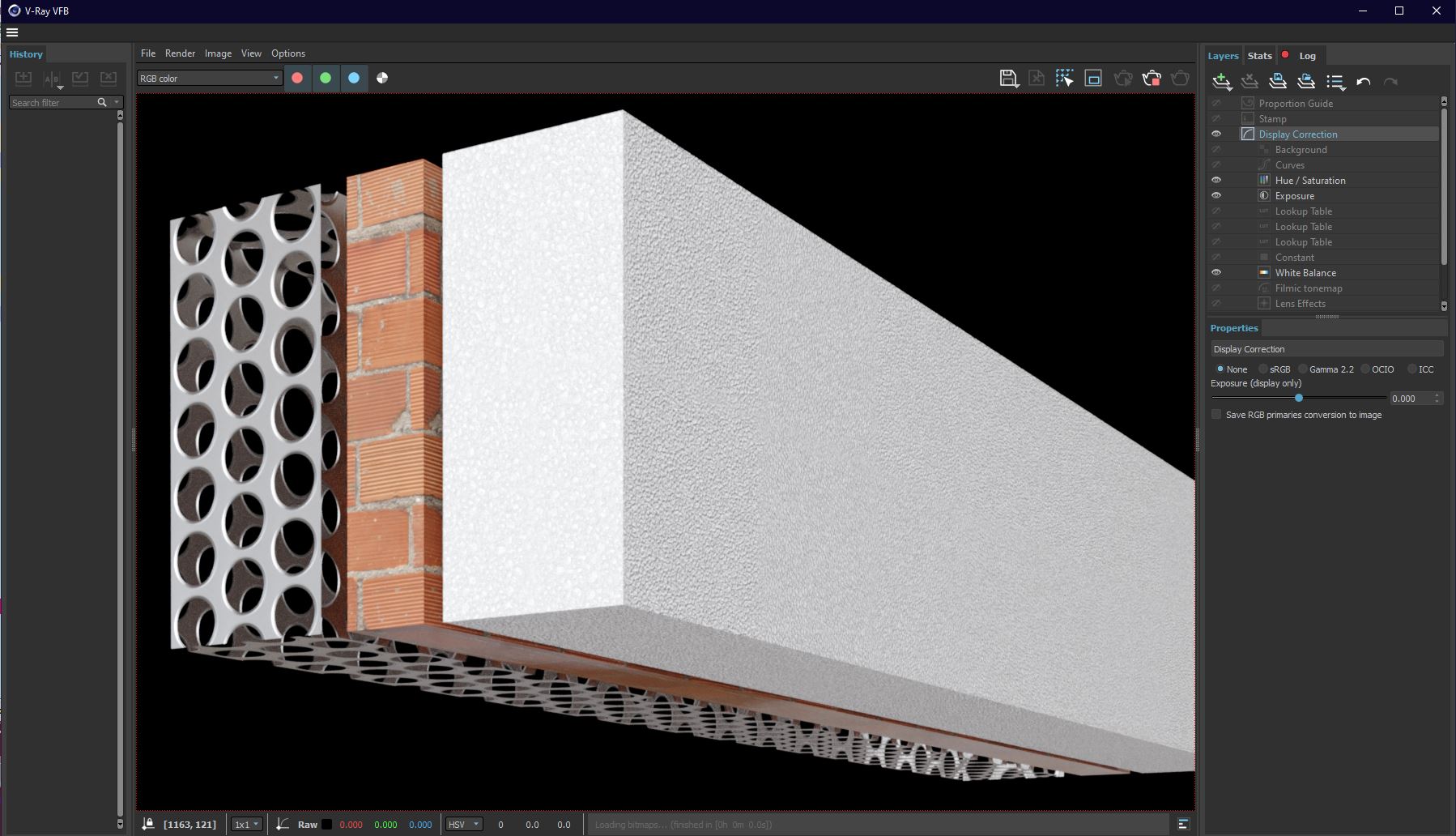Click the save layer tree preset icon
The height and width of the screenshot is (836, 1456).
[x=1278, y=81]
